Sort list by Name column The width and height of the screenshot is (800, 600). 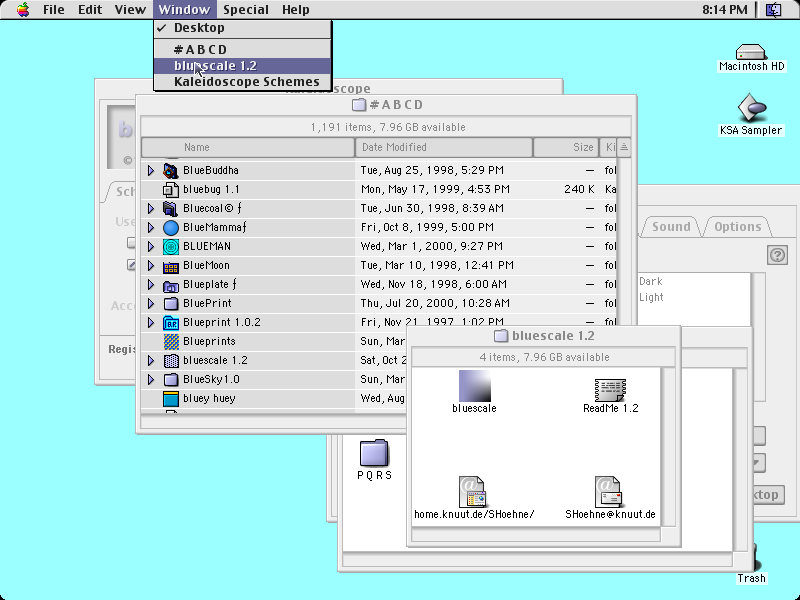[x=248, y=147]
